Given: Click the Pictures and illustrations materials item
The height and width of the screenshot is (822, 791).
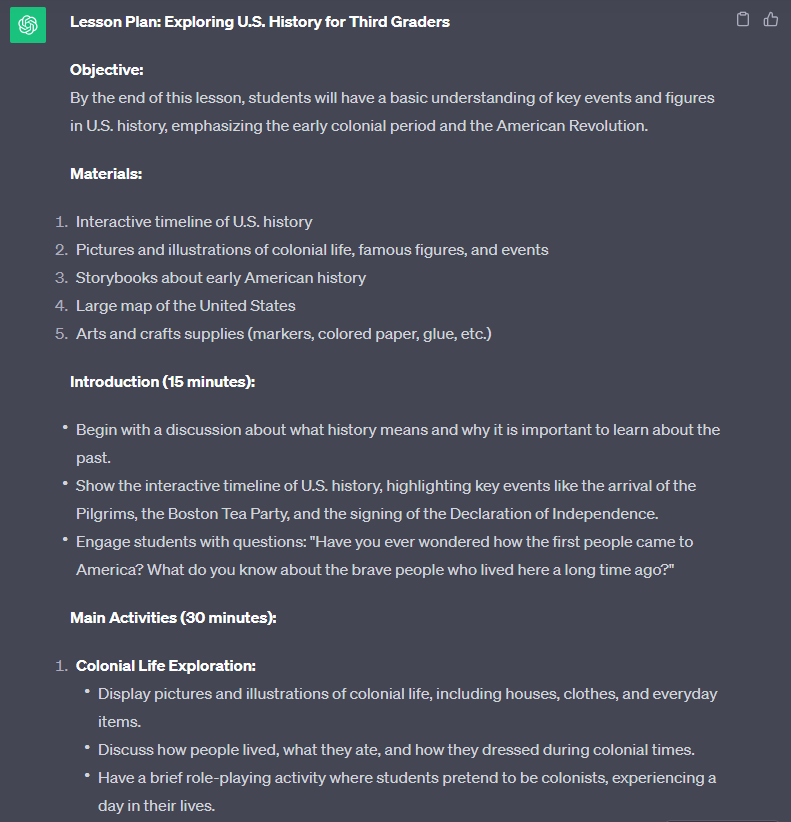Looking at the screenshot, I should (312, 250).
